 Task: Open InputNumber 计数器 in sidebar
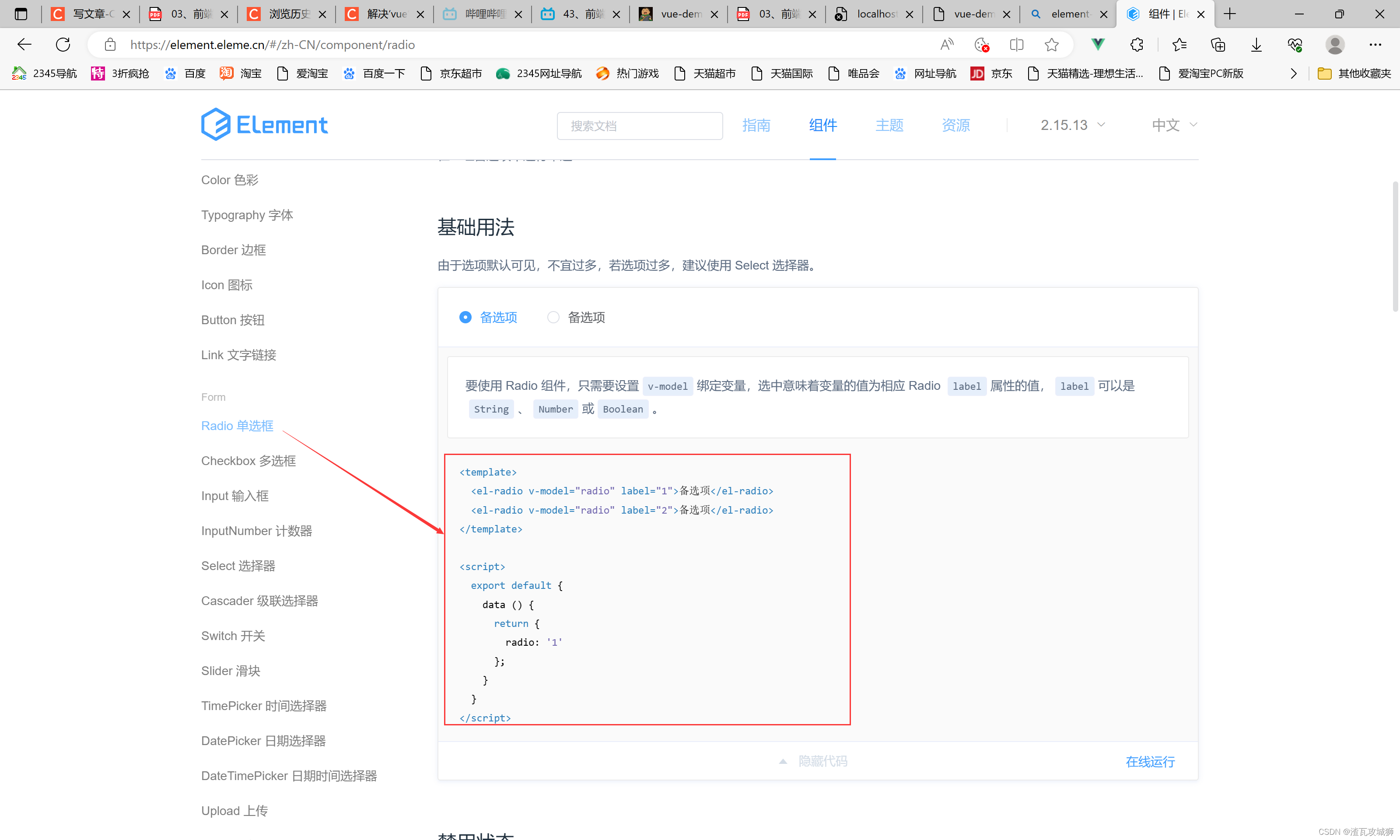256,531
